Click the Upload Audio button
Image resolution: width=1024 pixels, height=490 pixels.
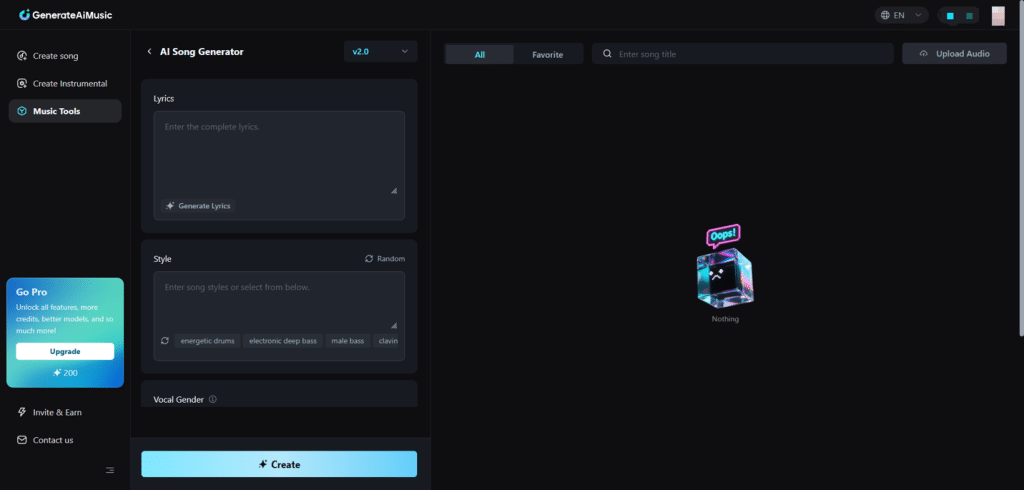954,54
